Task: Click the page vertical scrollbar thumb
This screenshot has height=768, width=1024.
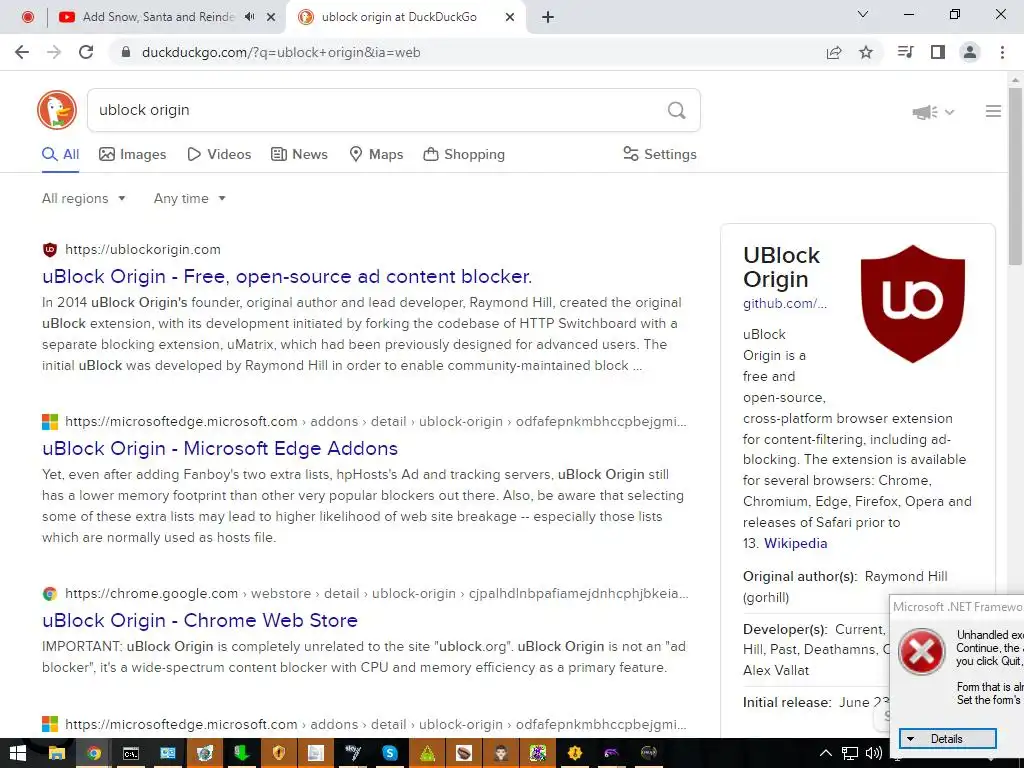Action: pos(1015,176)
